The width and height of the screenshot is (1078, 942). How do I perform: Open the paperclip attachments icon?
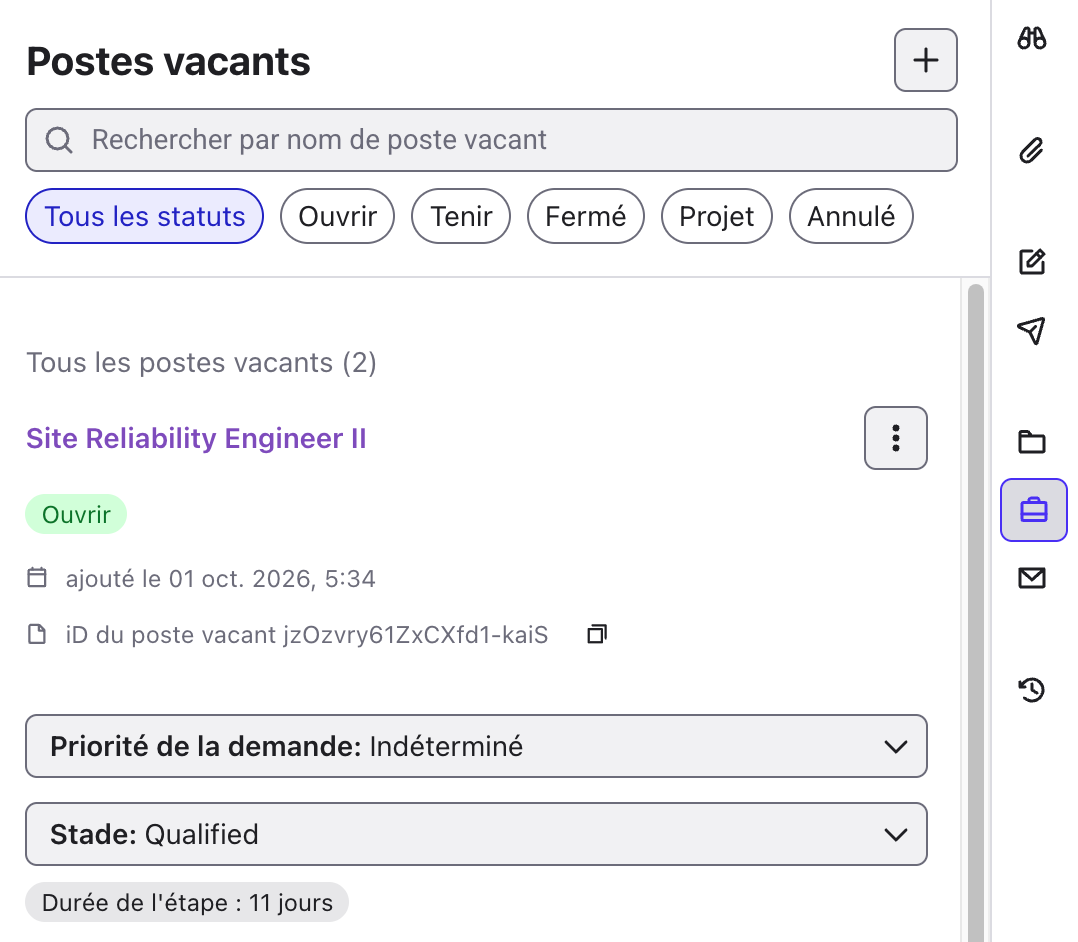point(1031,150)
